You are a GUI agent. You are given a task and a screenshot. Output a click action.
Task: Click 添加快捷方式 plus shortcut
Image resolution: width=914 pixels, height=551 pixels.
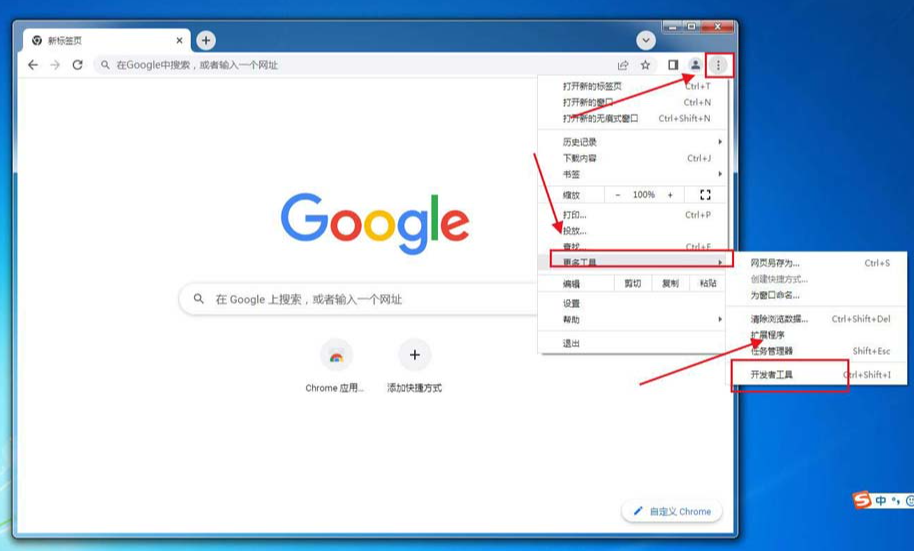(x=414, y=366)
